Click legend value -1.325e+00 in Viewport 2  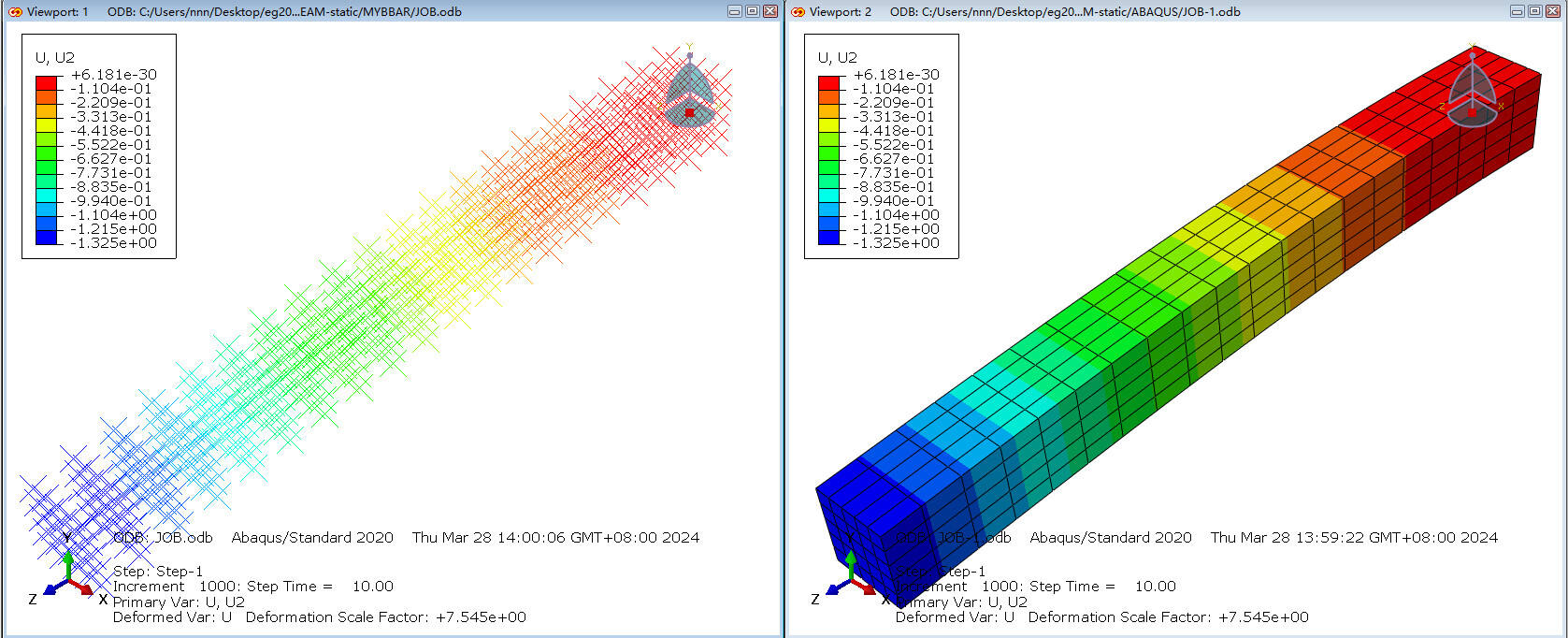[x=897, y=243]
